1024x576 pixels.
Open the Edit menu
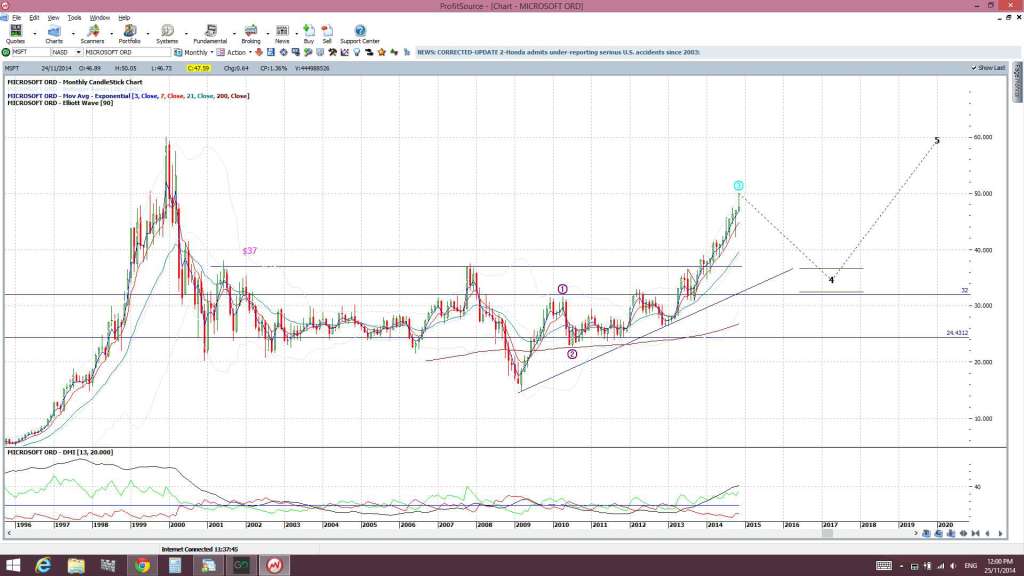34,18
